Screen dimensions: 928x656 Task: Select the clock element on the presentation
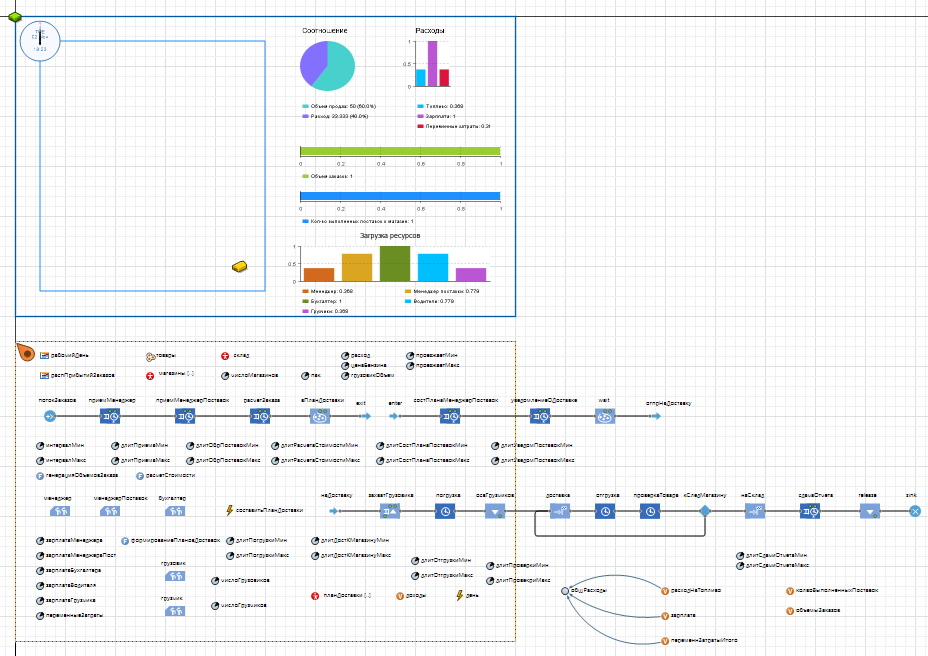(x=40, y=41)
